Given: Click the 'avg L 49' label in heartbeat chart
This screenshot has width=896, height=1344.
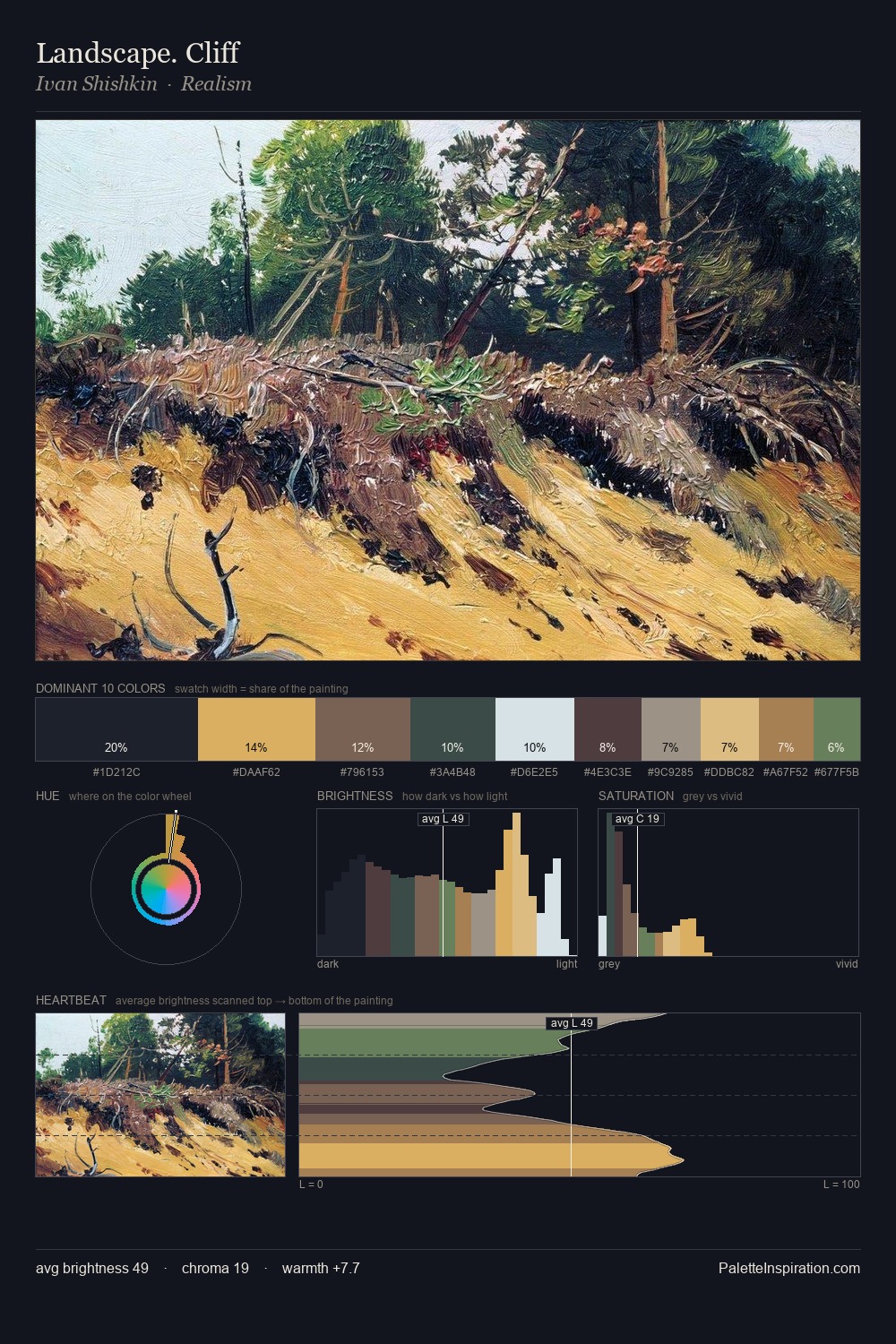Looking at the screenshot, I should pyautogui.click(x=572, y=1023).
